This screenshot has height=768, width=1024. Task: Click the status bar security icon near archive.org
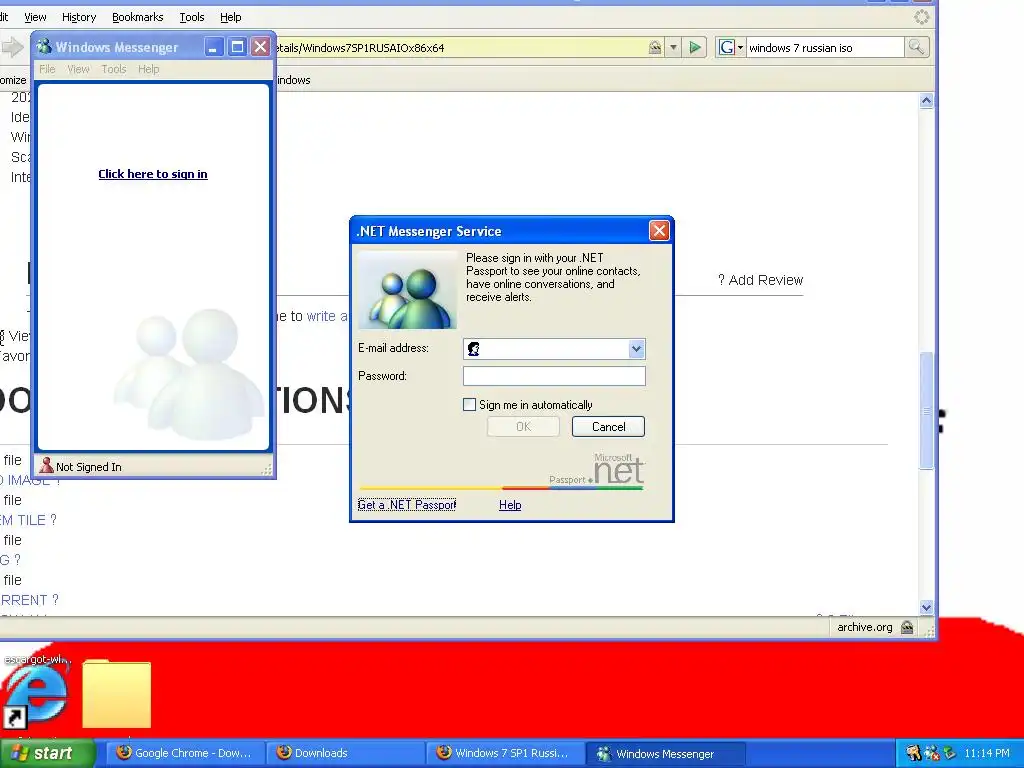(907, 627)
